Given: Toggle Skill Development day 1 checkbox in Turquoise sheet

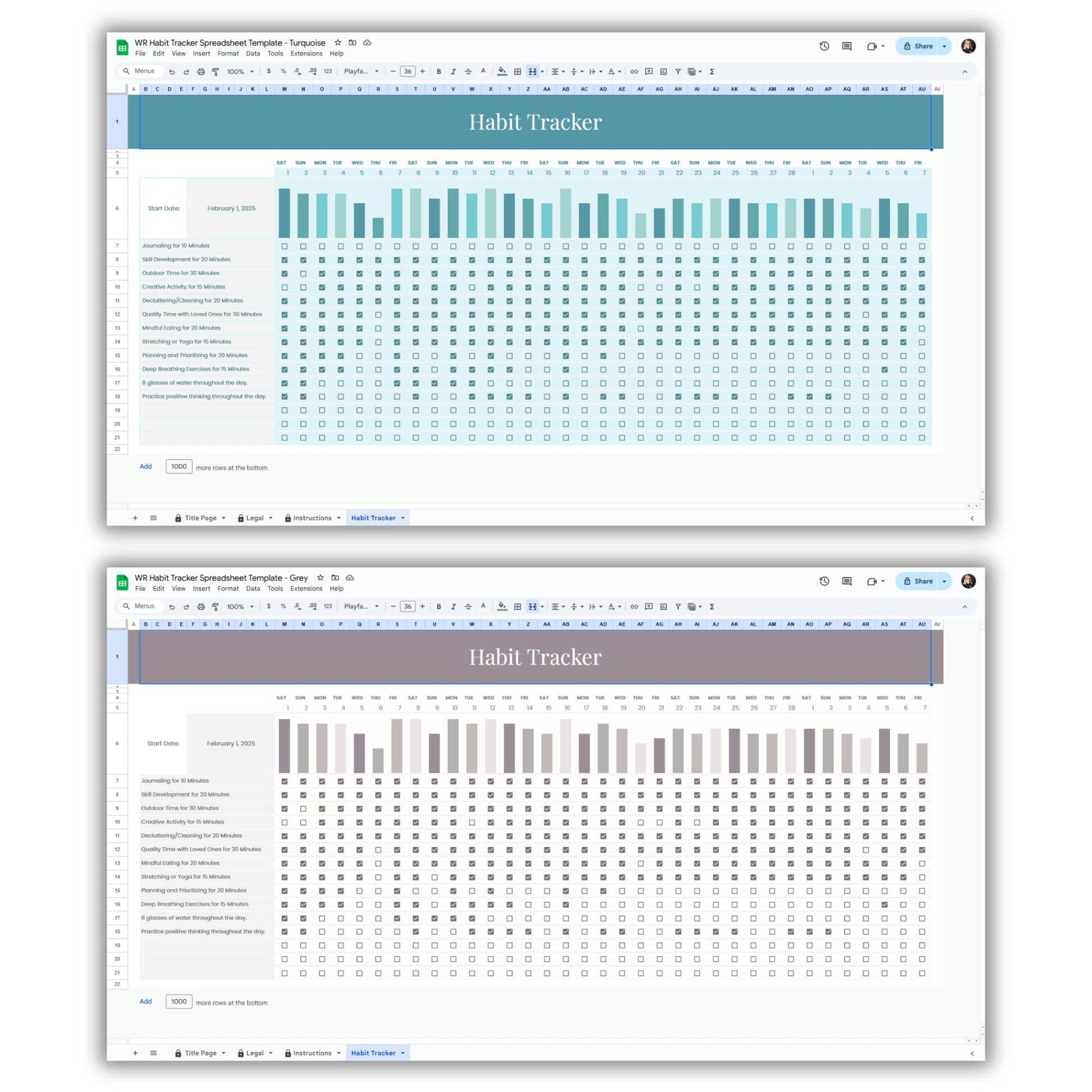Looking at the screenshot, I should pyautogui.click(x=285, y=260).
